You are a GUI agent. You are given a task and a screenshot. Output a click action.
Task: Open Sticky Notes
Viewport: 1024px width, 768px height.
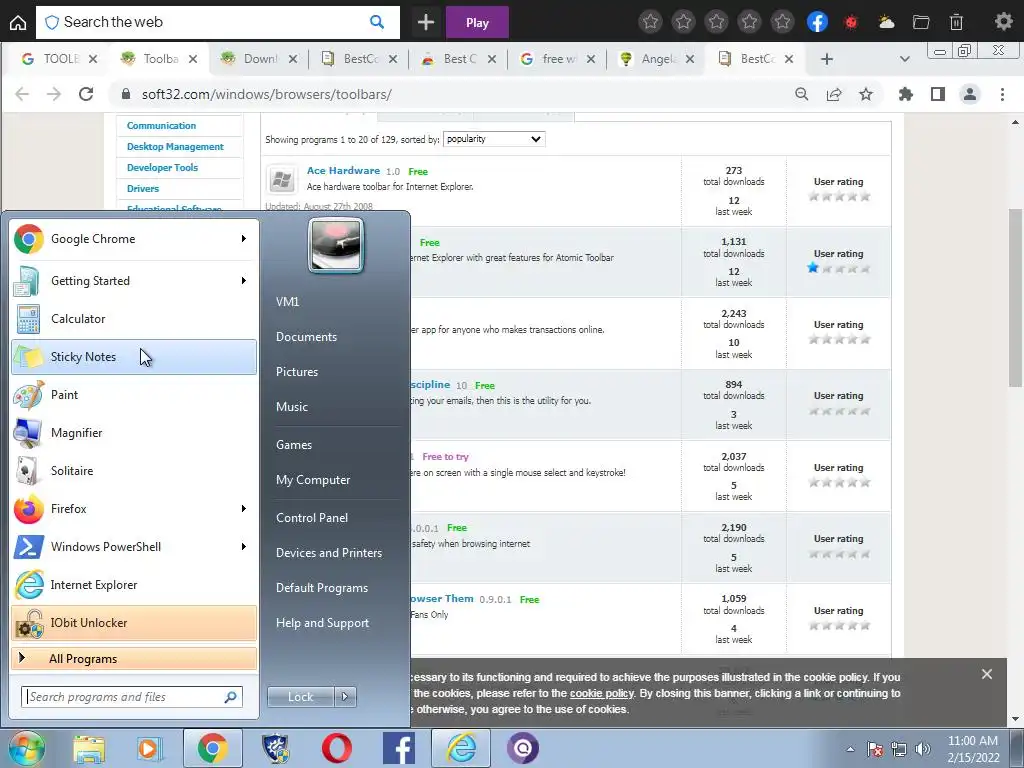(x=134, y=357)
